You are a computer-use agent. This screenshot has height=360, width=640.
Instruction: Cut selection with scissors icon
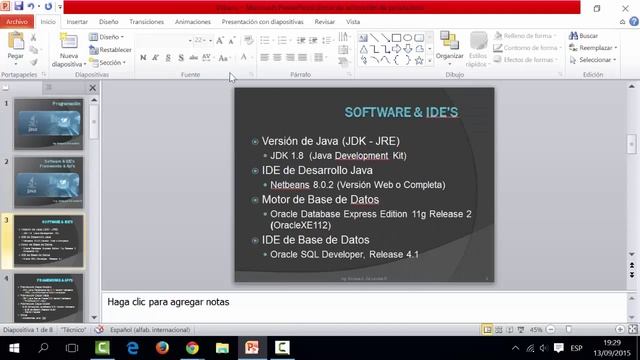33,38
